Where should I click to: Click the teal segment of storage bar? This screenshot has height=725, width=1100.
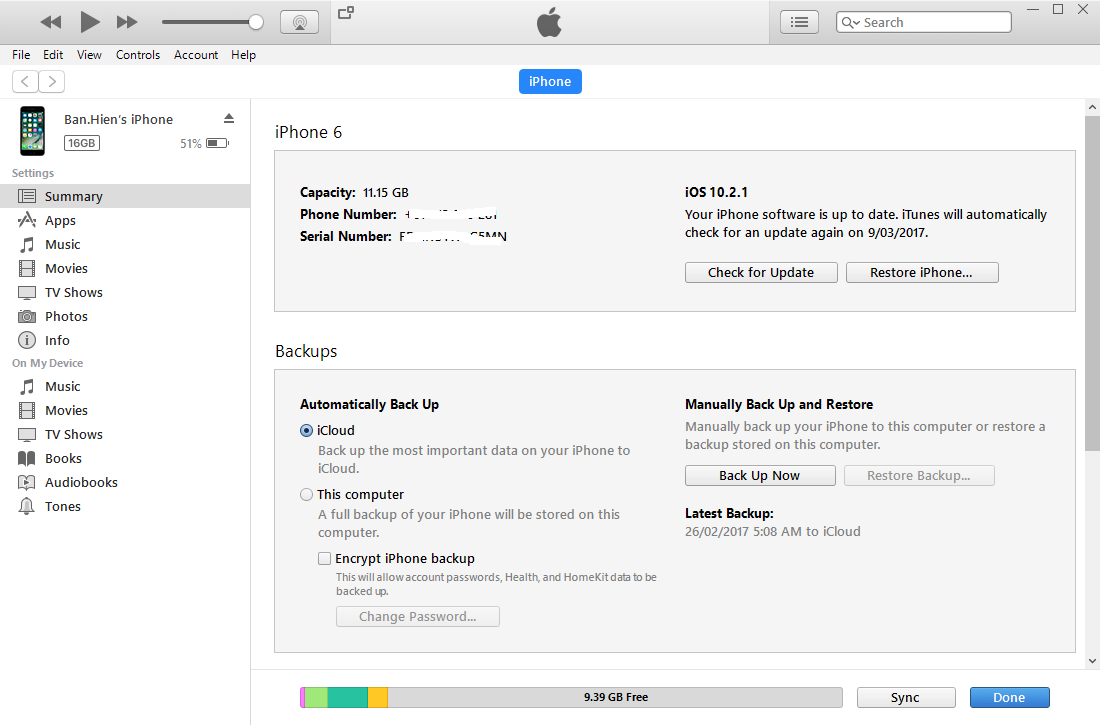click(x=347, y=697)
